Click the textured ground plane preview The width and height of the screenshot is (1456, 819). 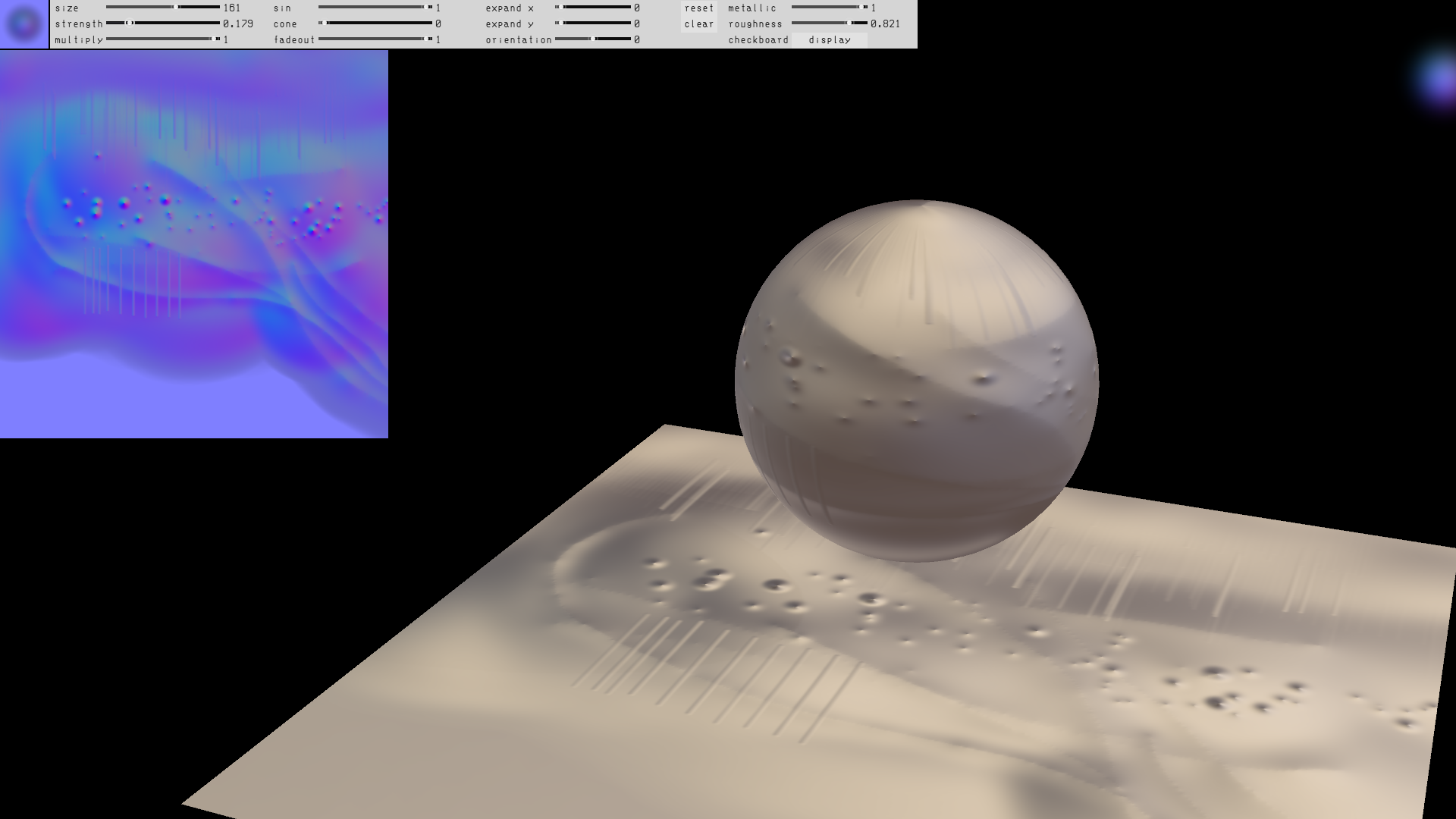tap(834, 682)
